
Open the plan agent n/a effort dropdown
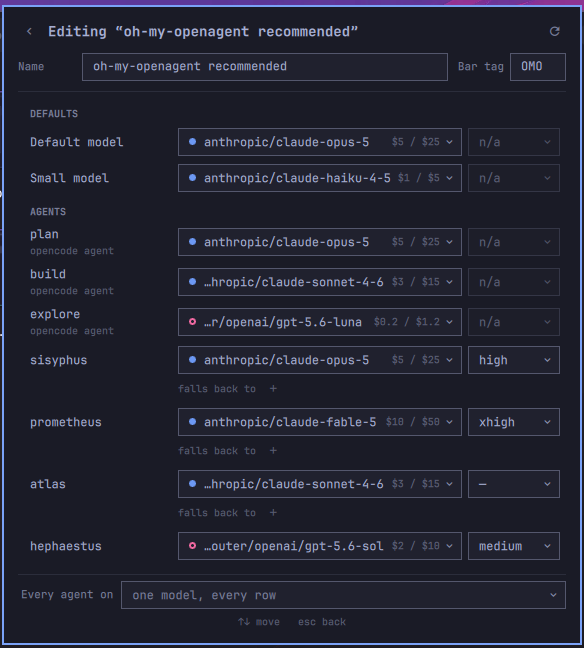coord(514,242)
